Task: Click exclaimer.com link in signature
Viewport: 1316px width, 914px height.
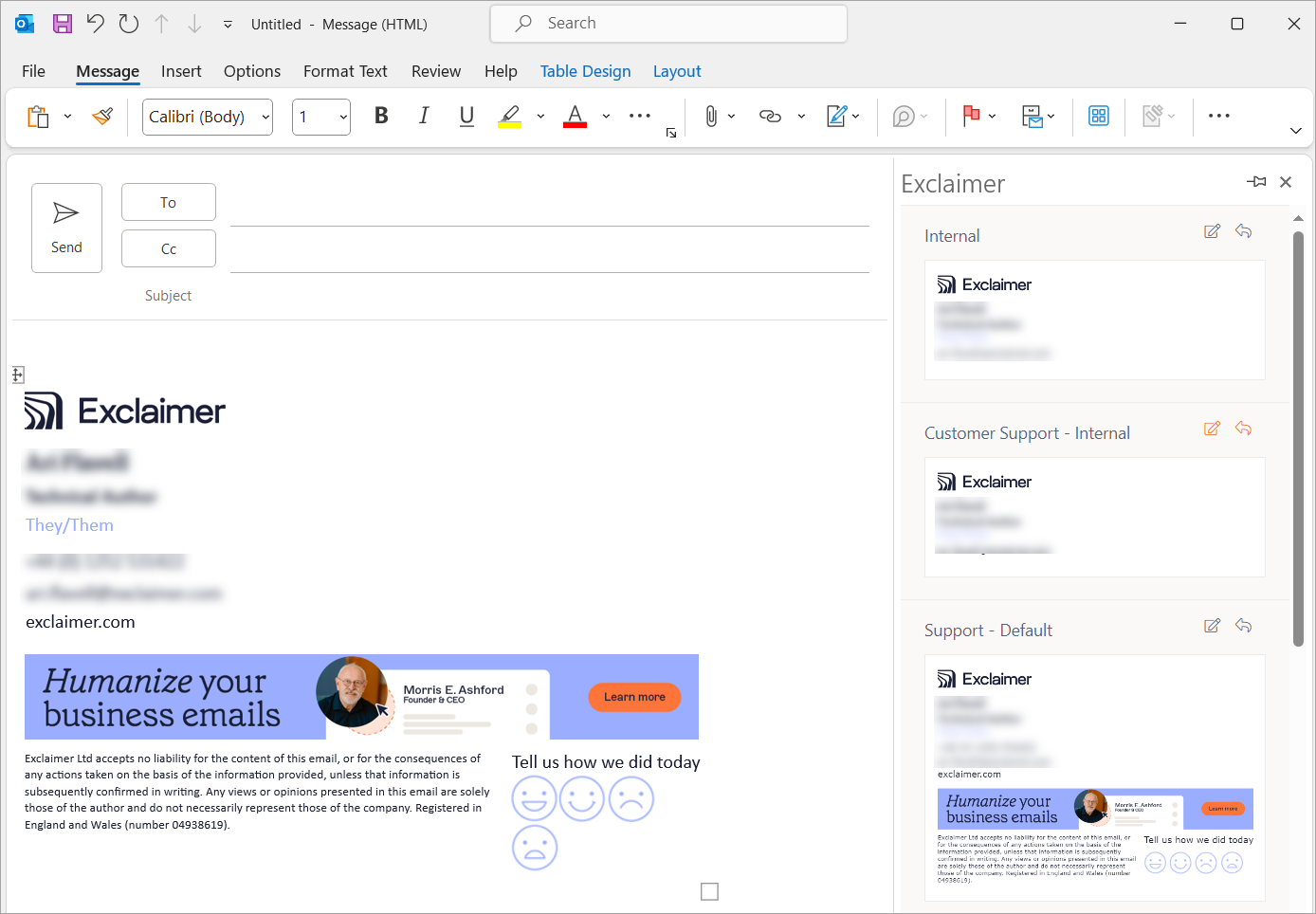Action: pyautogui.click(x=81, y=622)
